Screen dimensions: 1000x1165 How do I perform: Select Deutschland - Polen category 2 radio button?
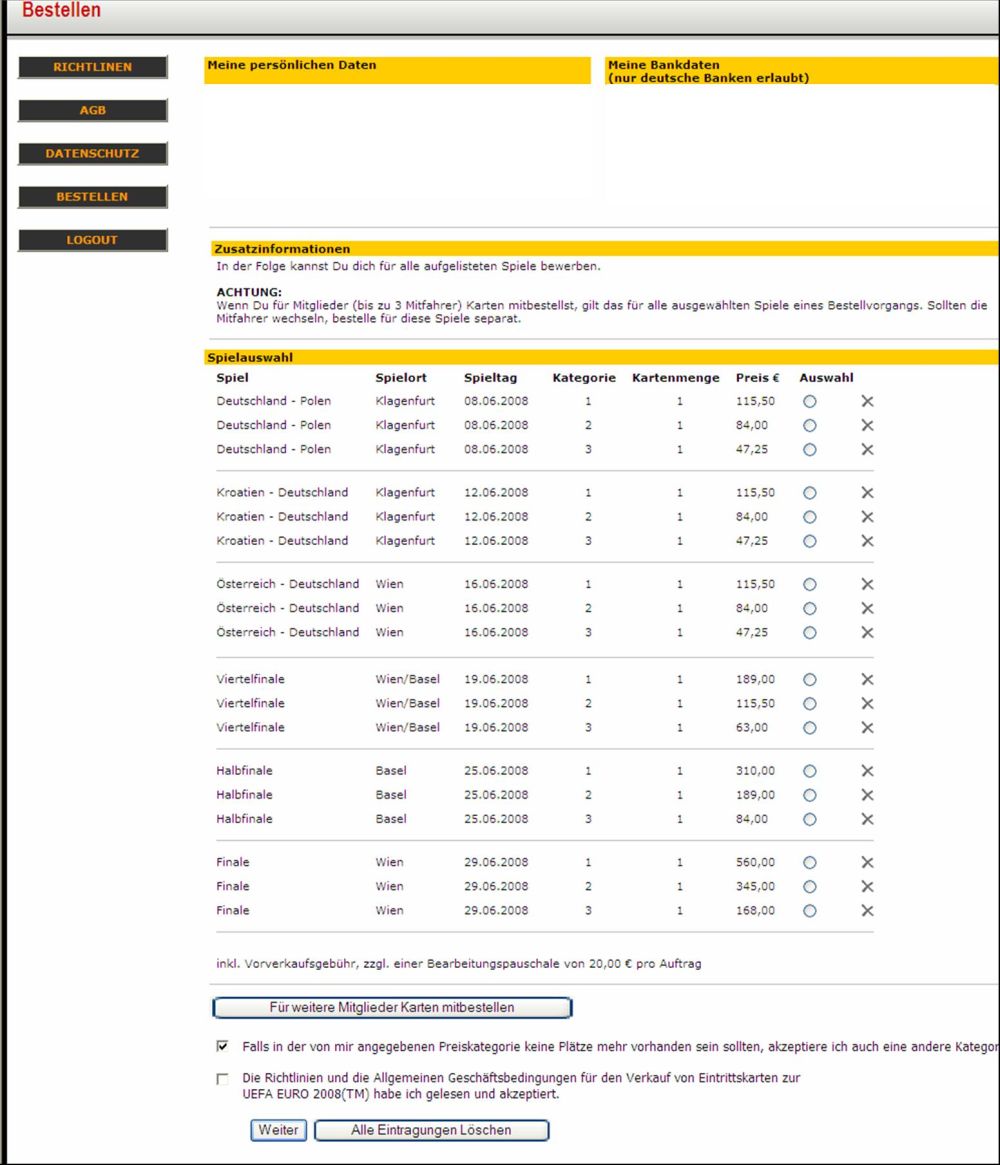point(810,425)
